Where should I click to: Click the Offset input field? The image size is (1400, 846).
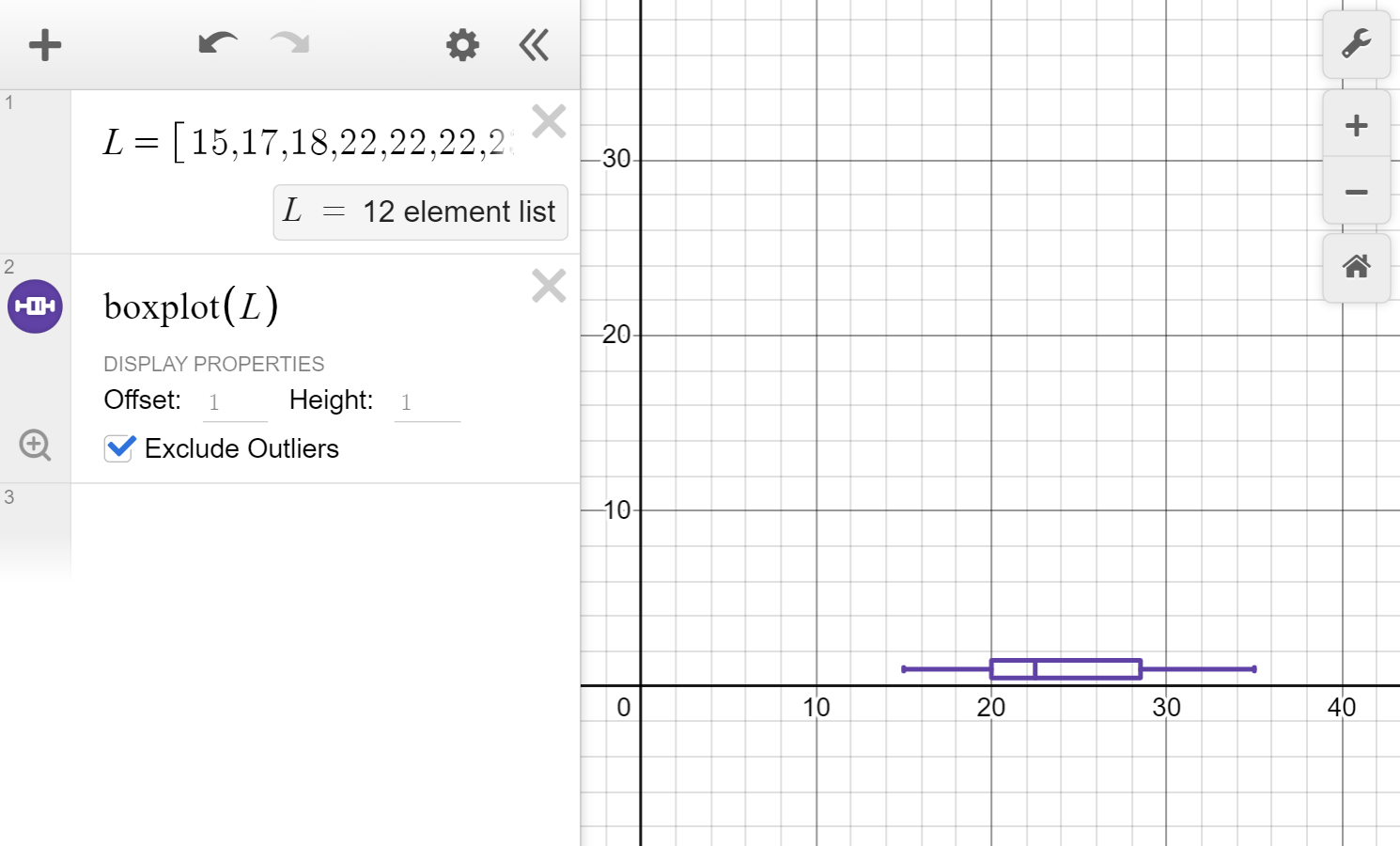click(x=234, y=401)
